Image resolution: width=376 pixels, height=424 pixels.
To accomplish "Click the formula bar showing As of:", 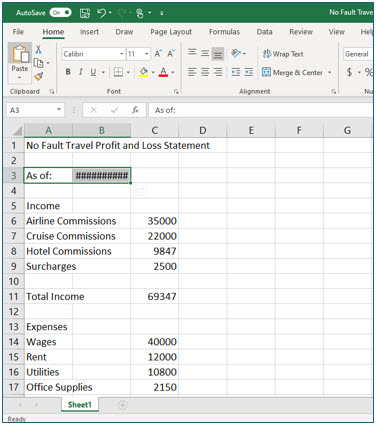I will 262,110.
